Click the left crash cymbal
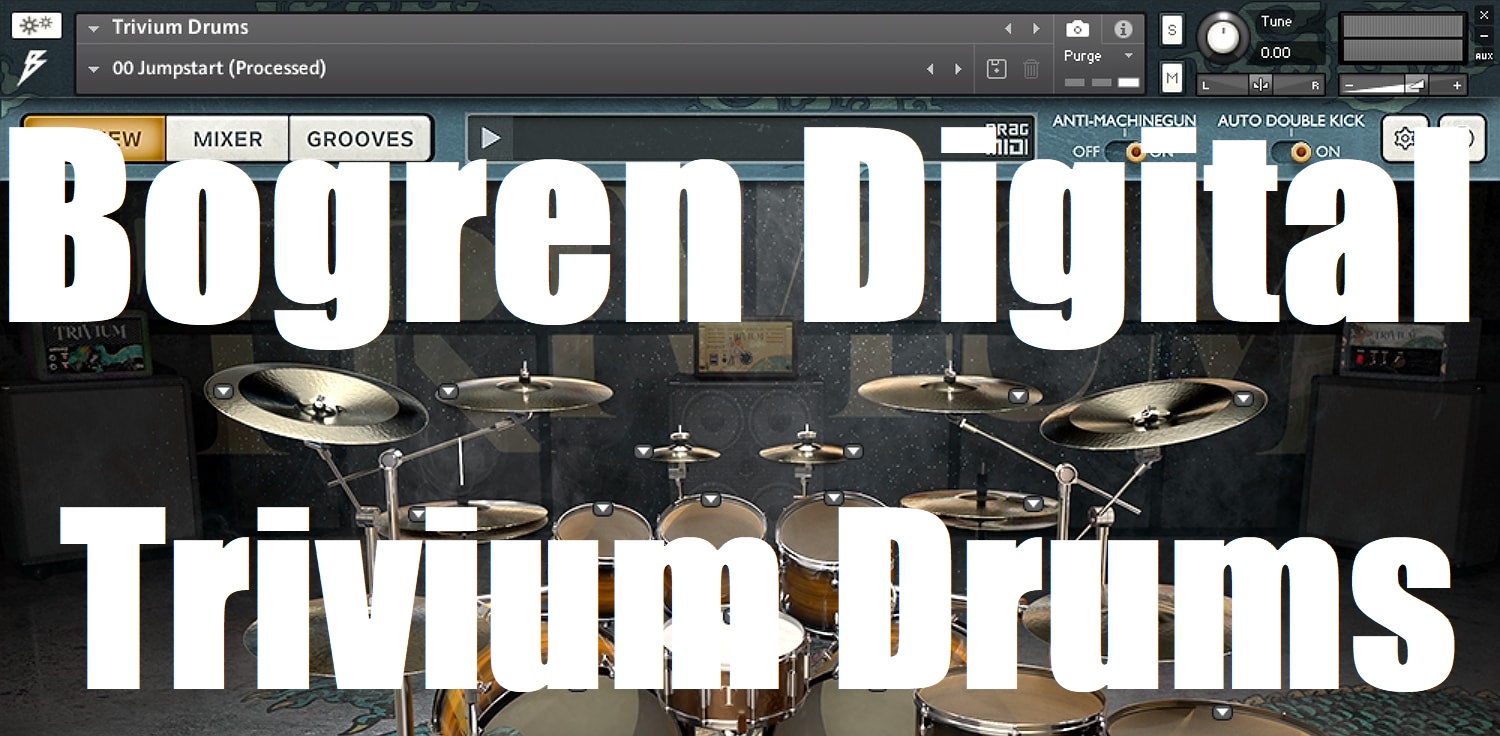 click(x=525, y=392)
